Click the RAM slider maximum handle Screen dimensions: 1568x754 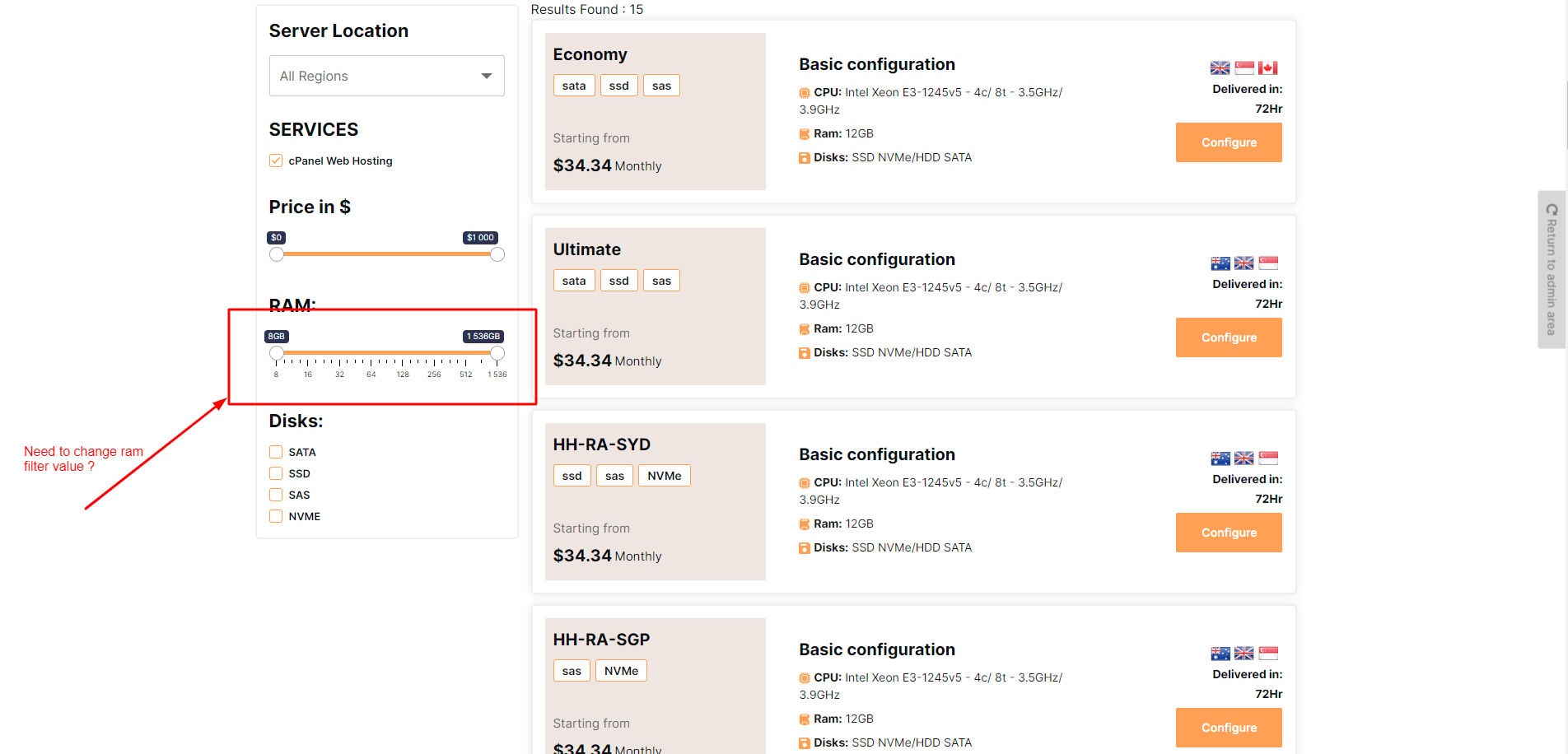[497, 353]
